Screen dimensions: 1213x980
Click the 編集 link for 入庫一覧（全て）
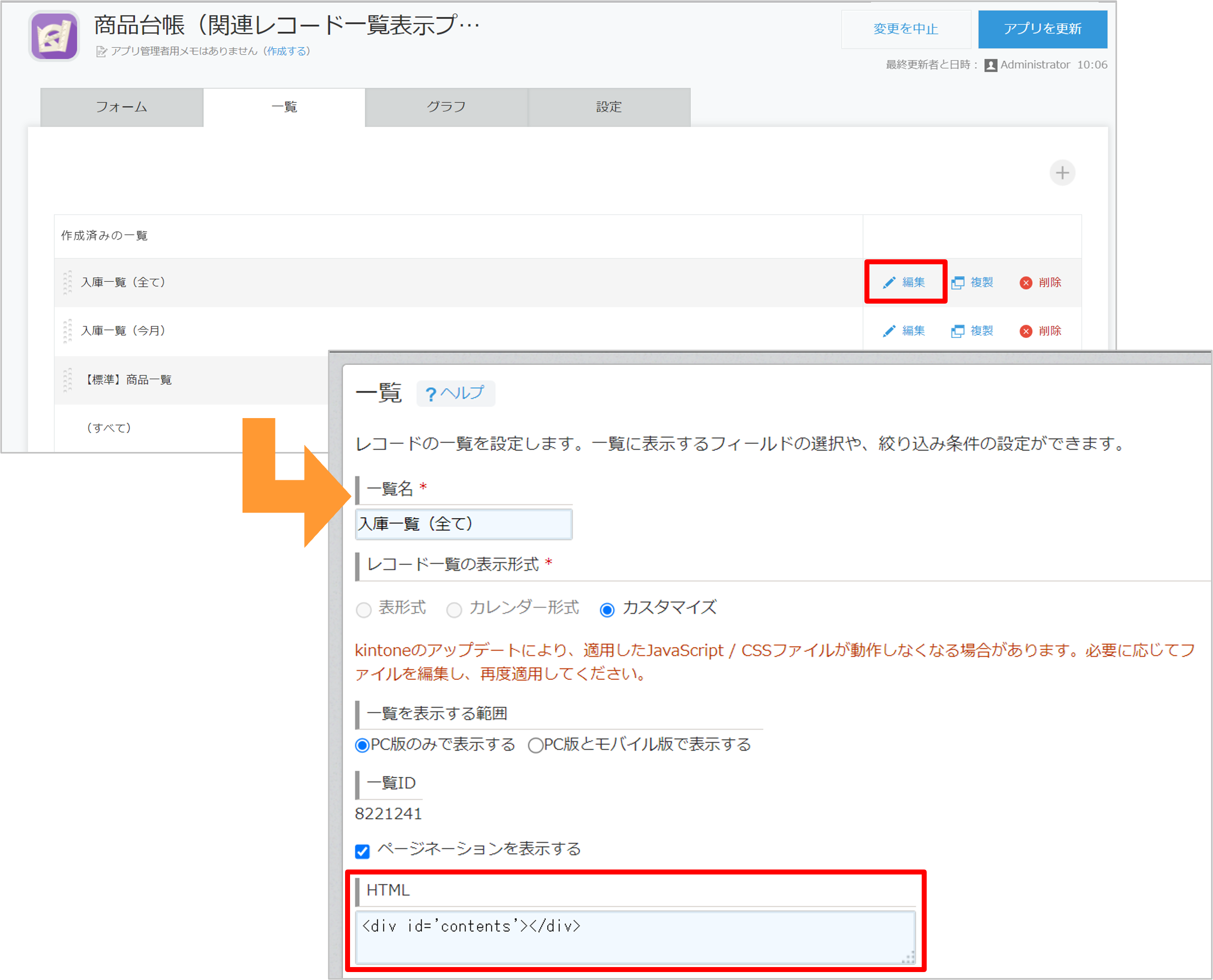coord(914,282)
